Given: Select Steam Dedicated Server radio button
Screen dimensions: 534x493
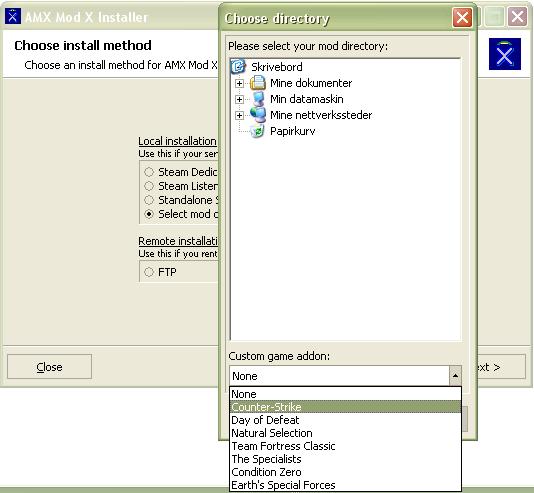Looking at the screenshot, I should click(149, 172).
